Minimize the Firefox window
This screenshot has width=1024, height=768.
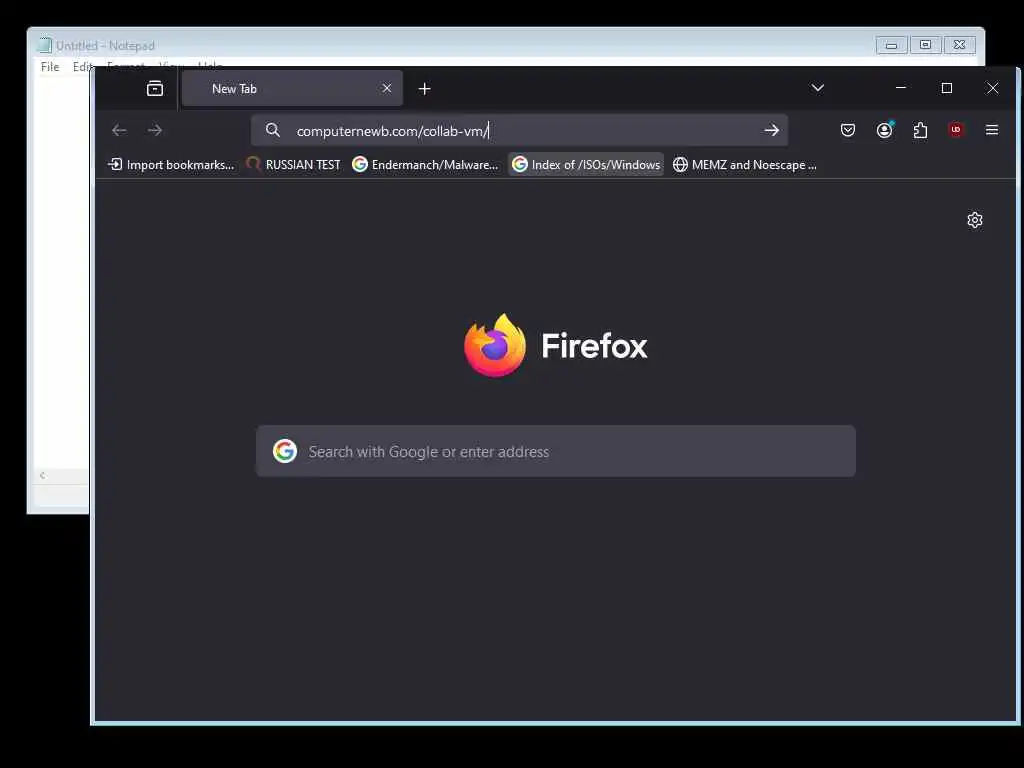click(901, 88)
